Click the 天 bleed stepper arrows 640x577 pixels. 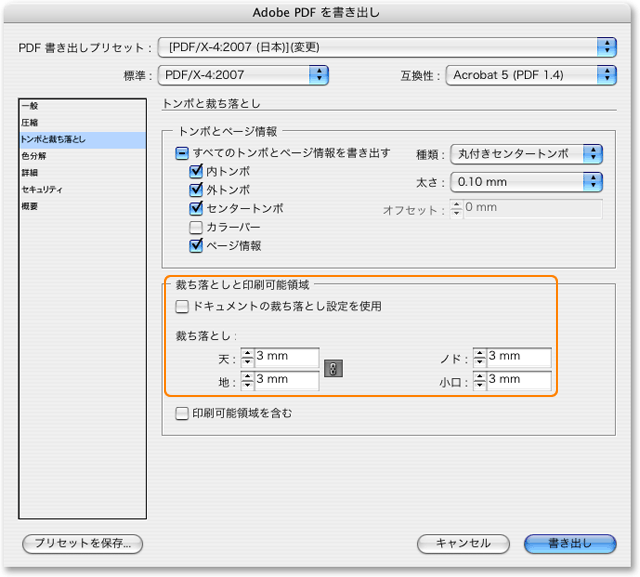coord(247,357)
